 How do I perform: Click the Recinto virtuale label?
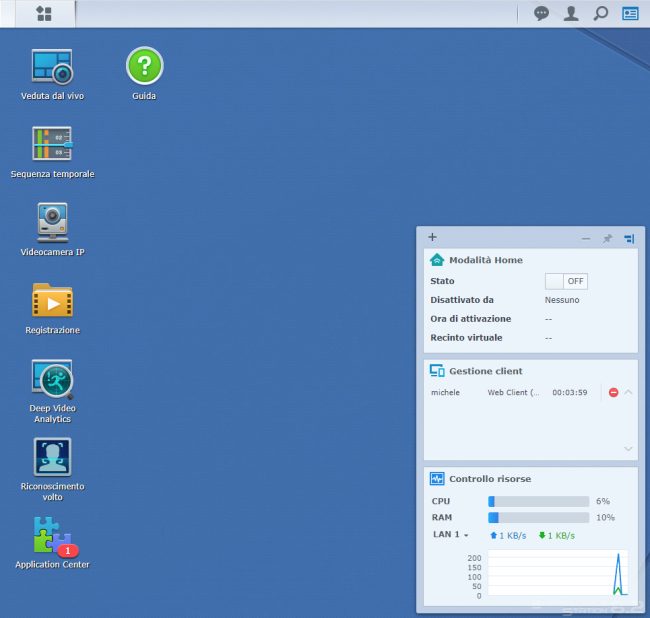pyautogui.click(x=466, y=337)
